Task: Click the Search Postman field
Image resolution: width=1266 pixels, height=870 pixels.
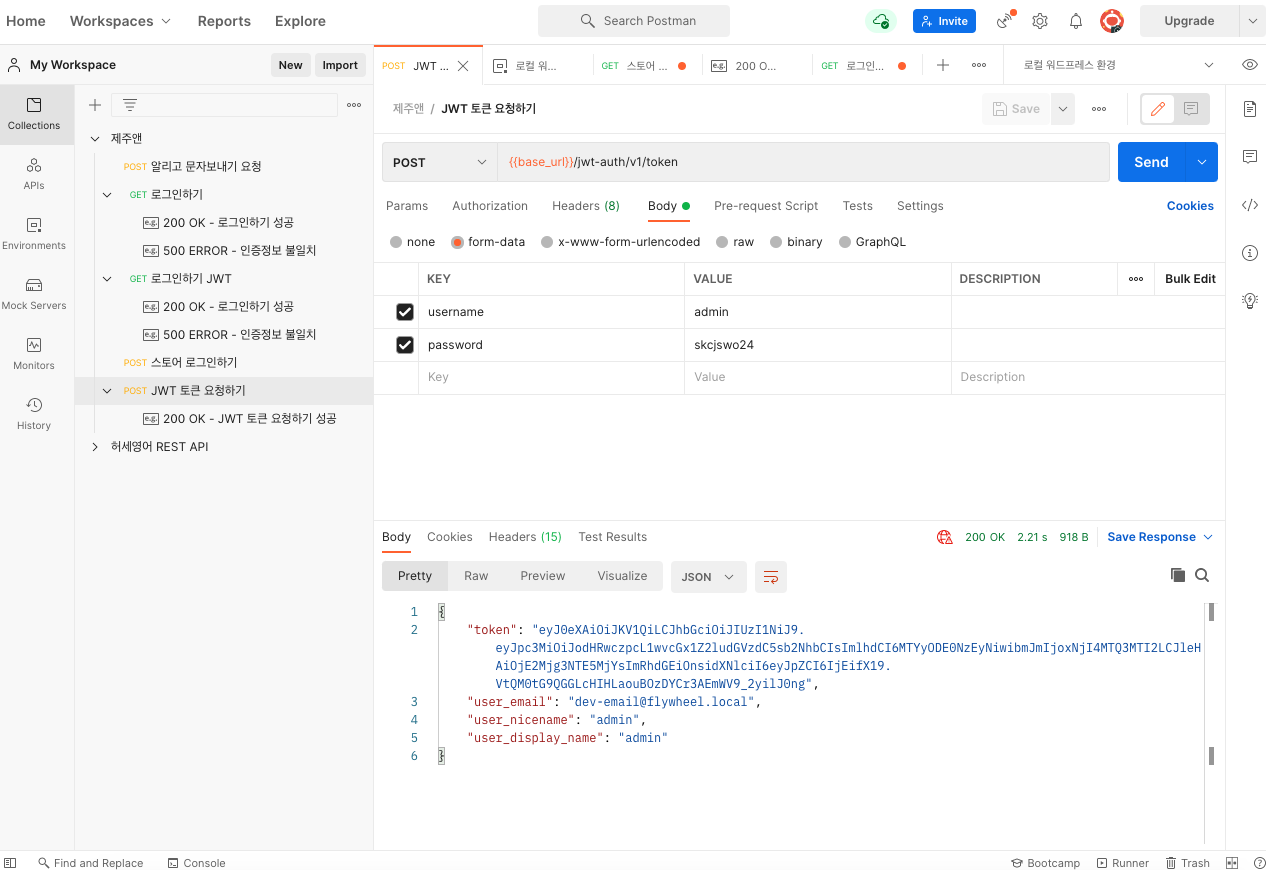Action: click(634, 21)
